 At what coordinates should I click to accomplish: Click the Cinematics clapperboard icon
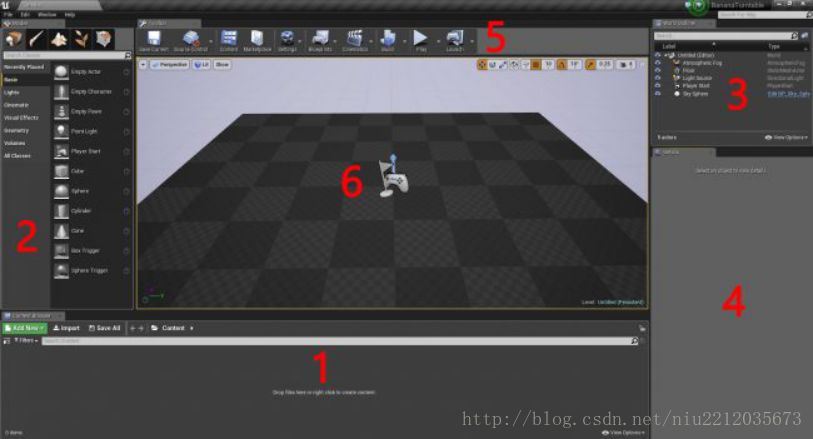click(x=355, y=41)
